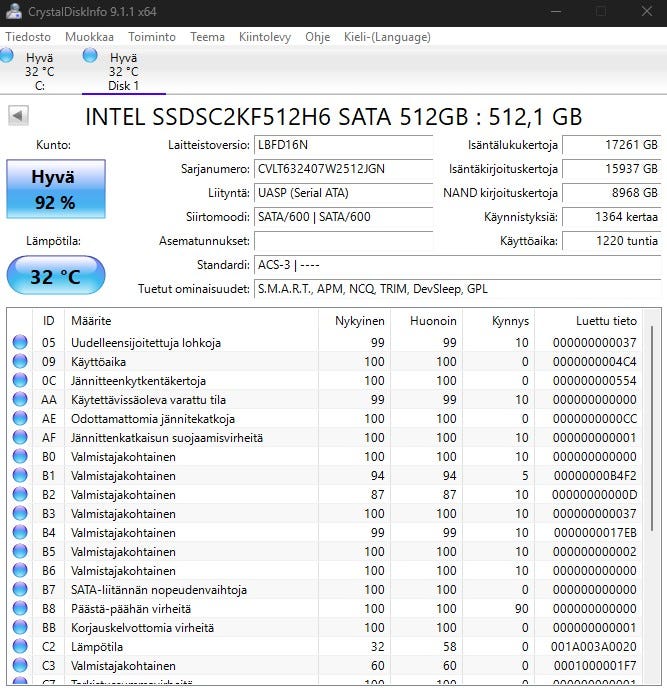
Task: Click the 32 °C temperature button
Action: 55,276
